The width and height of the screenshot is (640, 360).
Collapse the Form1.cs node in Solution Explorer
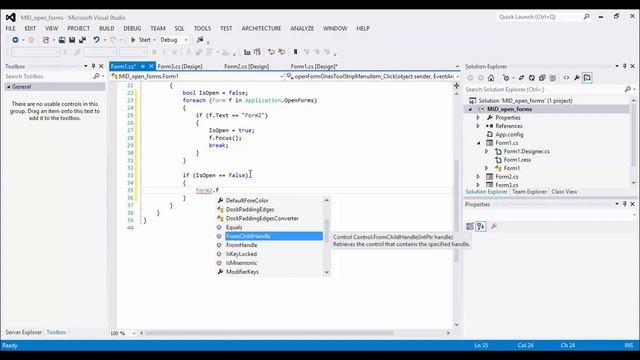[x=478, y=143]
